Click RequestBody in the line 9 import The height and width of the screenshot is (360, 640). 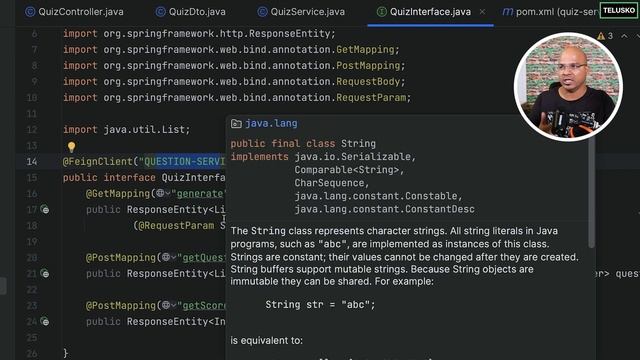tap(368, 82)
